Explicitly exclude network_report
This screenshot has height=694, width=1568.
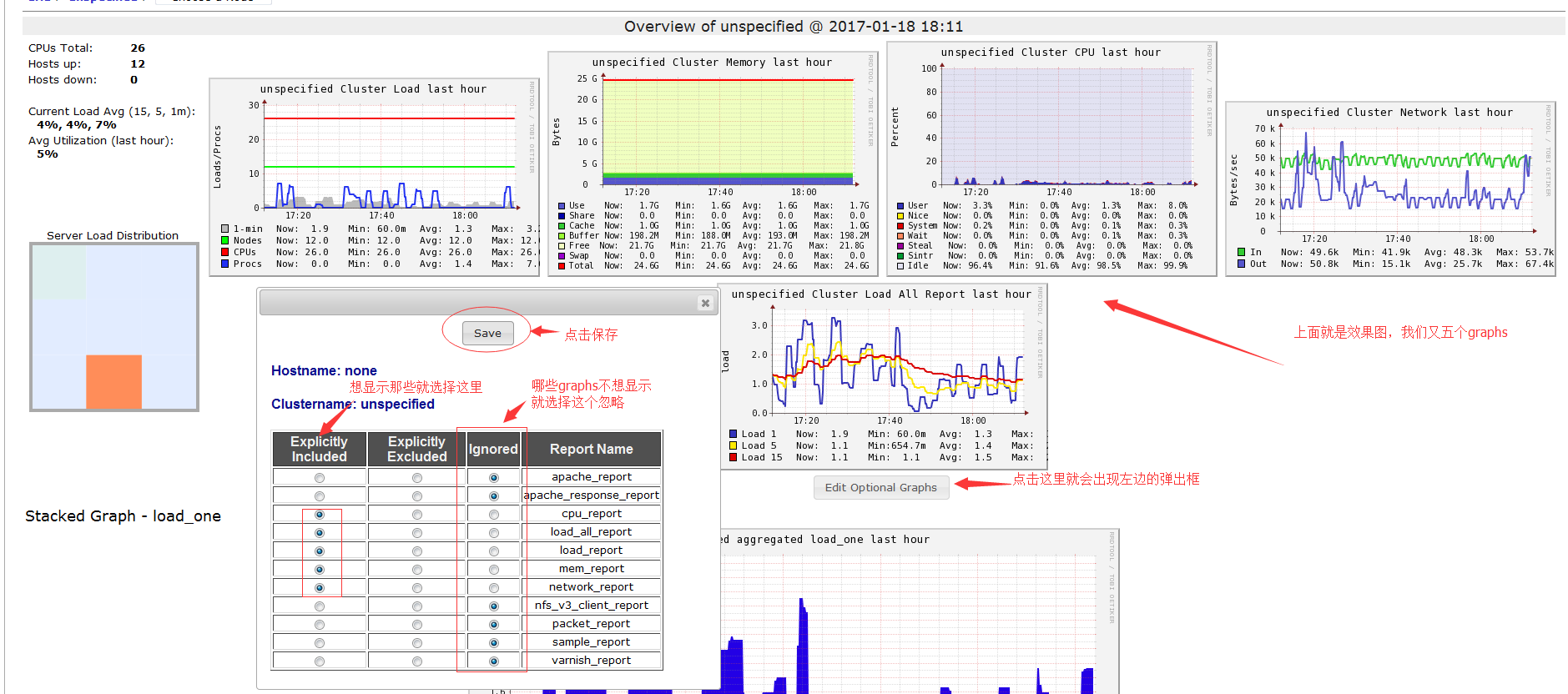[417, 588]
